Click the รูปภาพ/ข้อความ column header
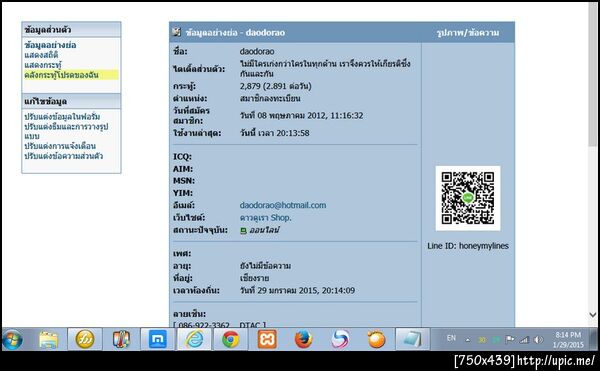The width and height of the screenshot is (600, 371). pos(468,33)
